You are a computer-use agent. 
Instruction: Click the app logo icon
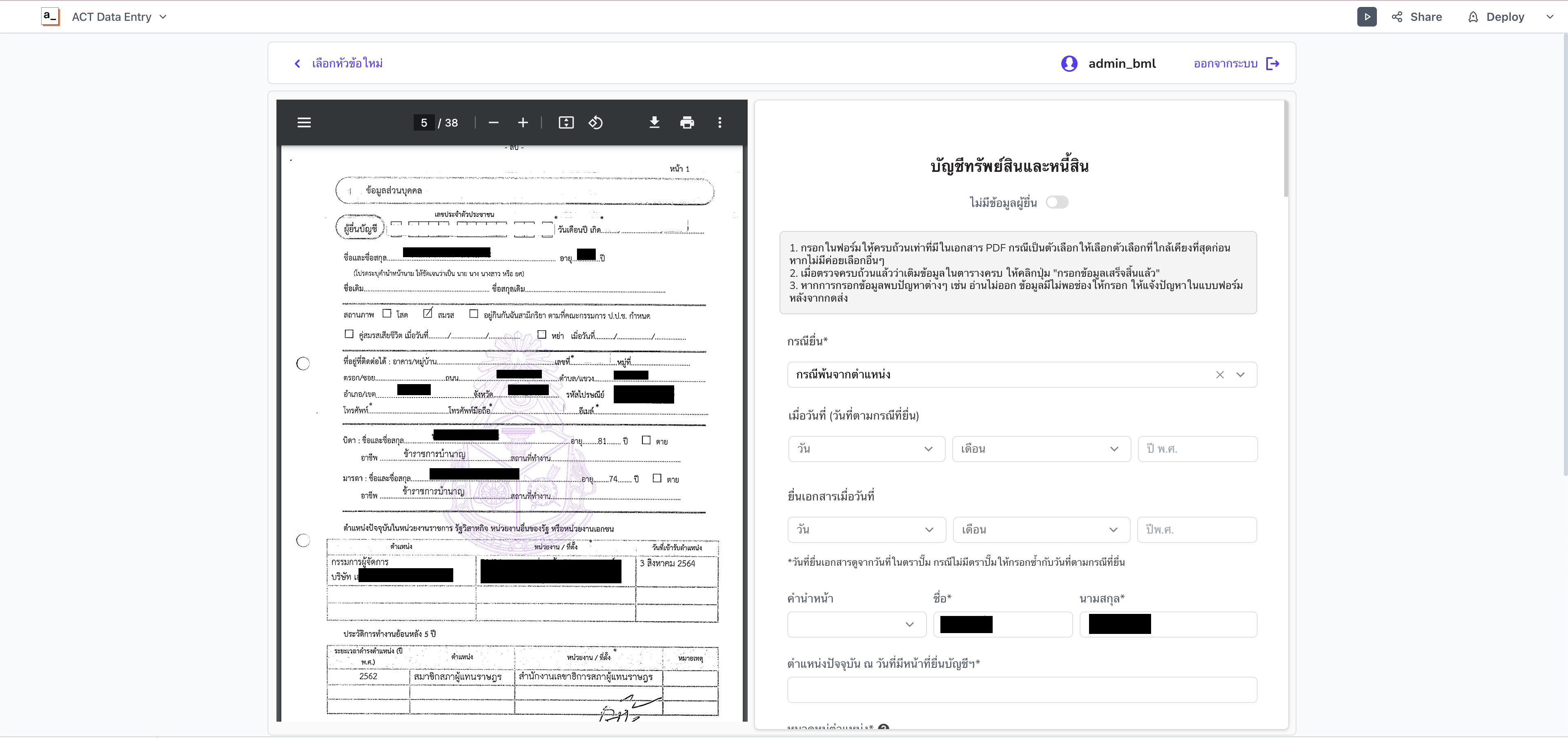click(50, 16)
